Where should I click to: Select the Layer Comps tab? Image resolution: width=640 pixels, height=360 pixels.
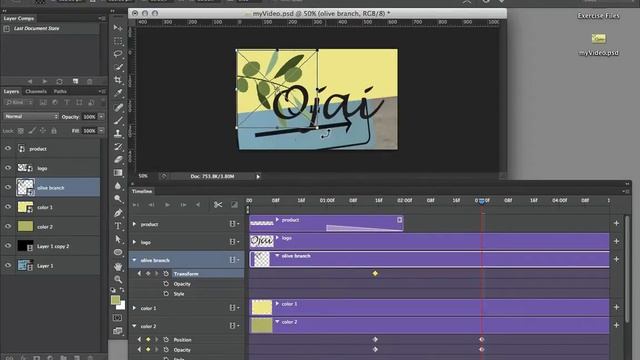point(18,18)
